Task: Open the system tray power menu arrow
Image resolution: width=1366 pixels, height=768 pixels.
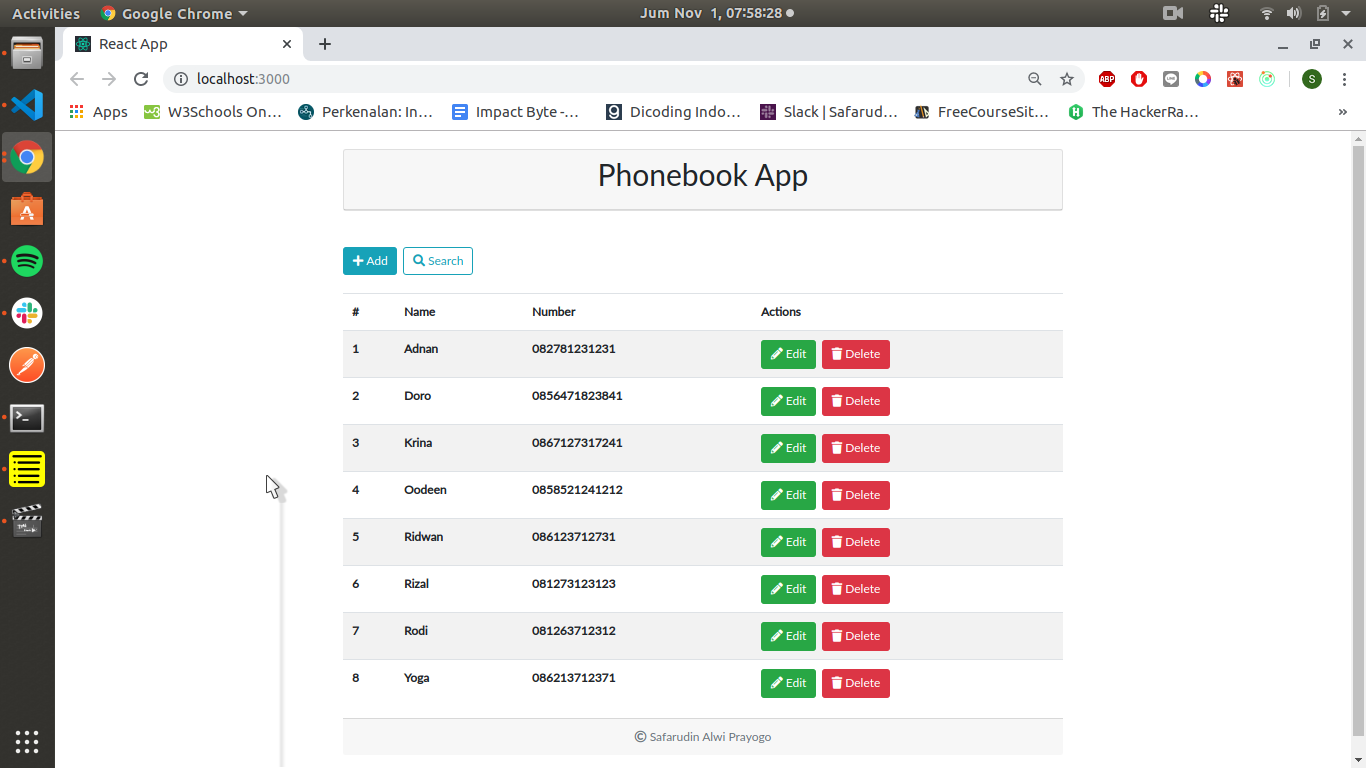Action: coord(1346,13)
